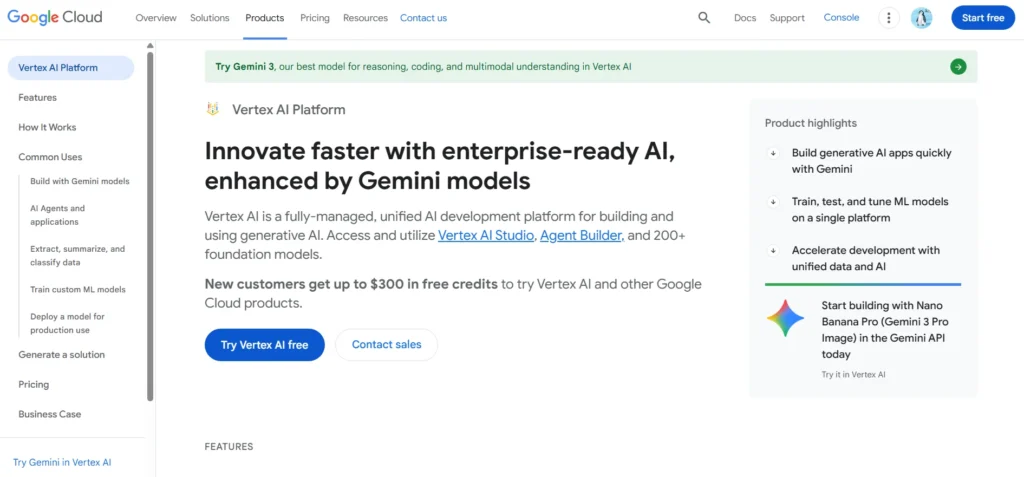The width and height of the screenshot is (1024, 477).
Task: Open 'Deploy a model for production use'
Action: [67, 323]
